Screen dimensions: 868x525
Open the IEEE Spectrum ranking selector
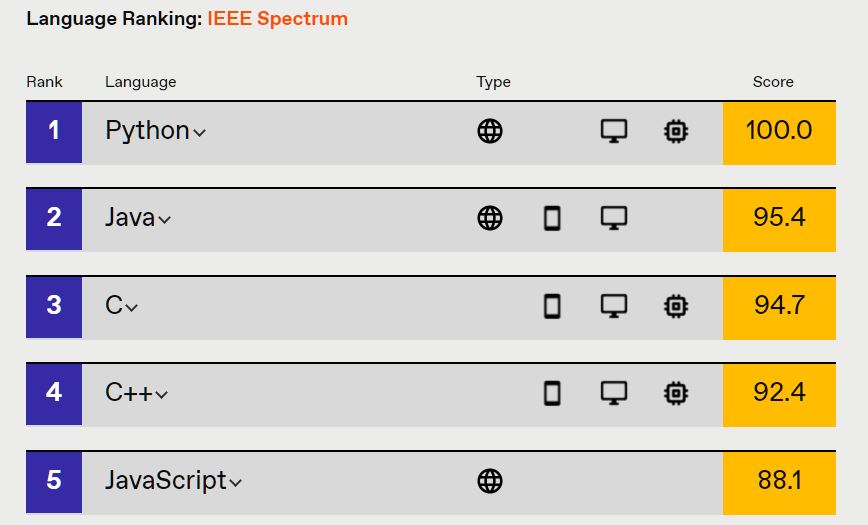(x=277, y=18)
